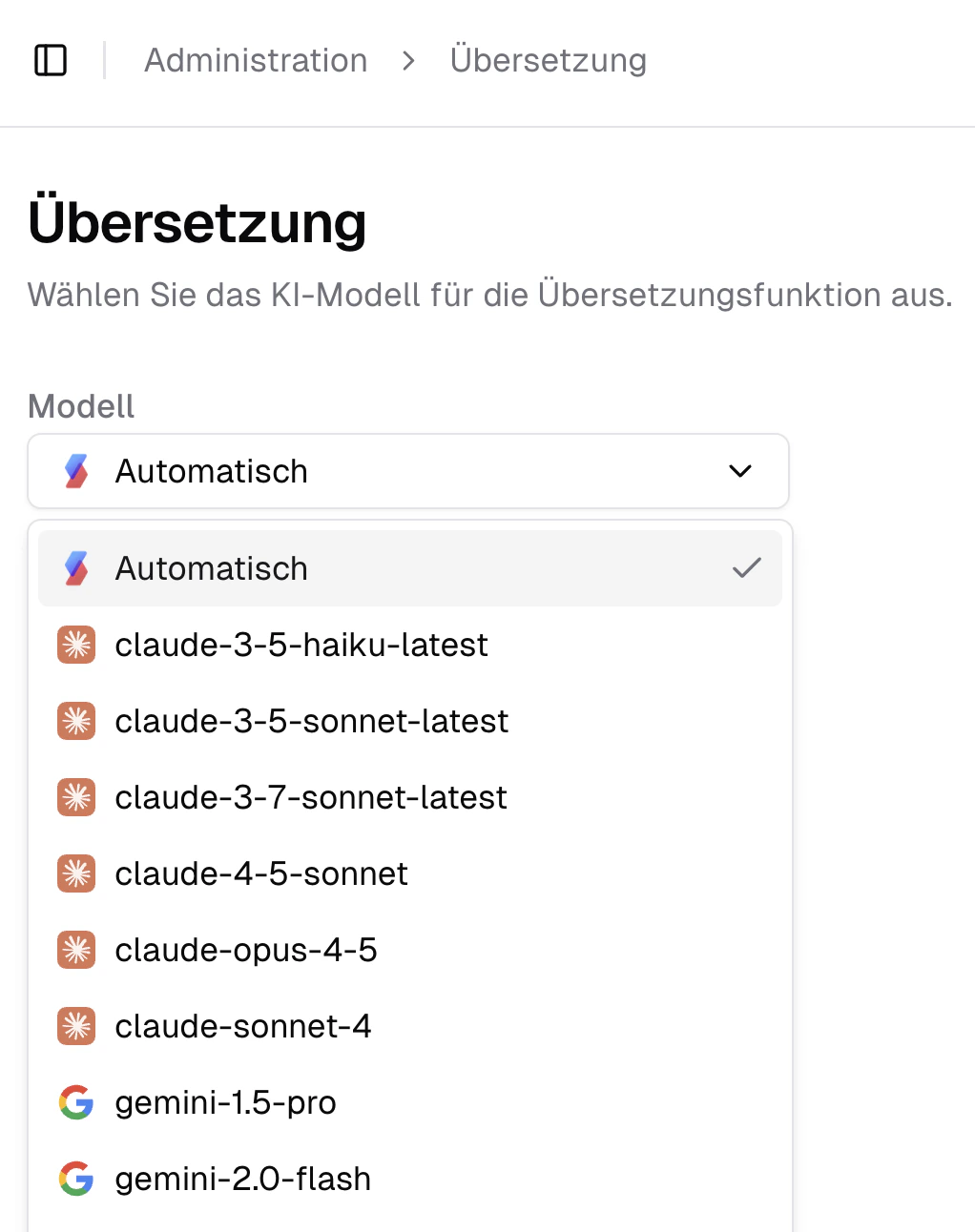Open the Administration breadcrumb
This screenshot has width=975, height=1232.
pos(256,59)
